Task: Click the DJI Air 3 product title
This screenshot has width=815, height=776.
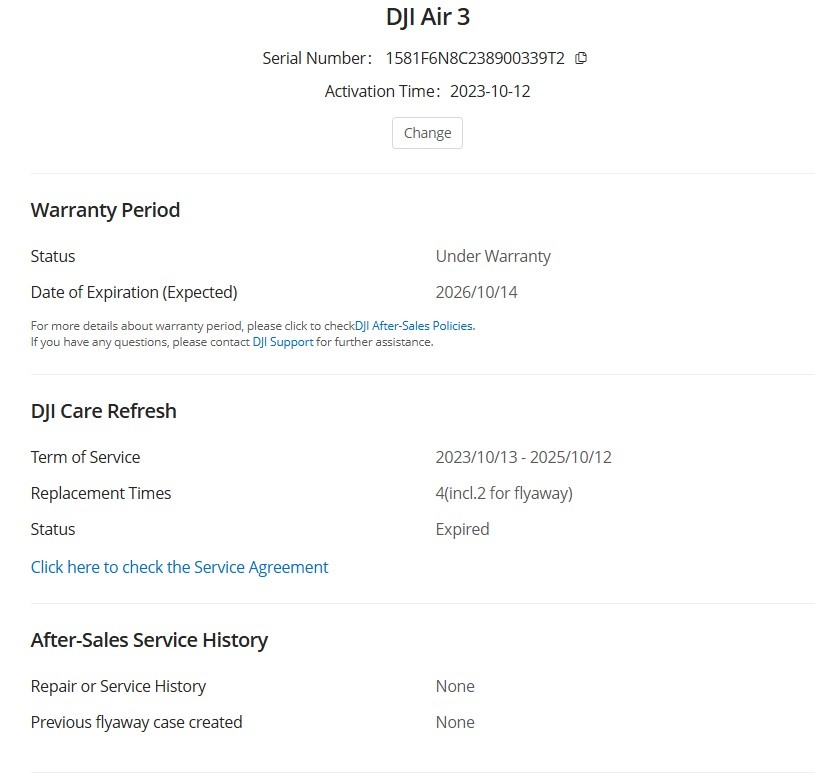Action: [x=427, y=17]
